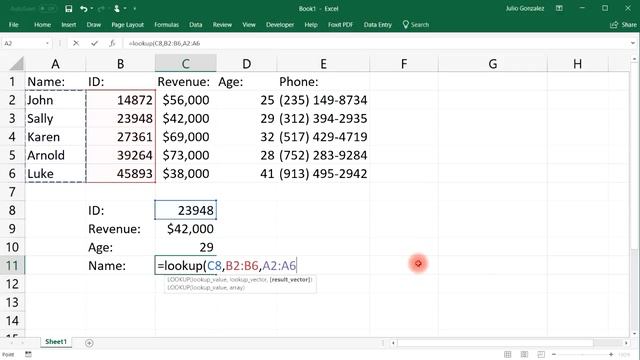
Task: Click the Share icon
Action: pyautogui.click(x=613, y=25)
